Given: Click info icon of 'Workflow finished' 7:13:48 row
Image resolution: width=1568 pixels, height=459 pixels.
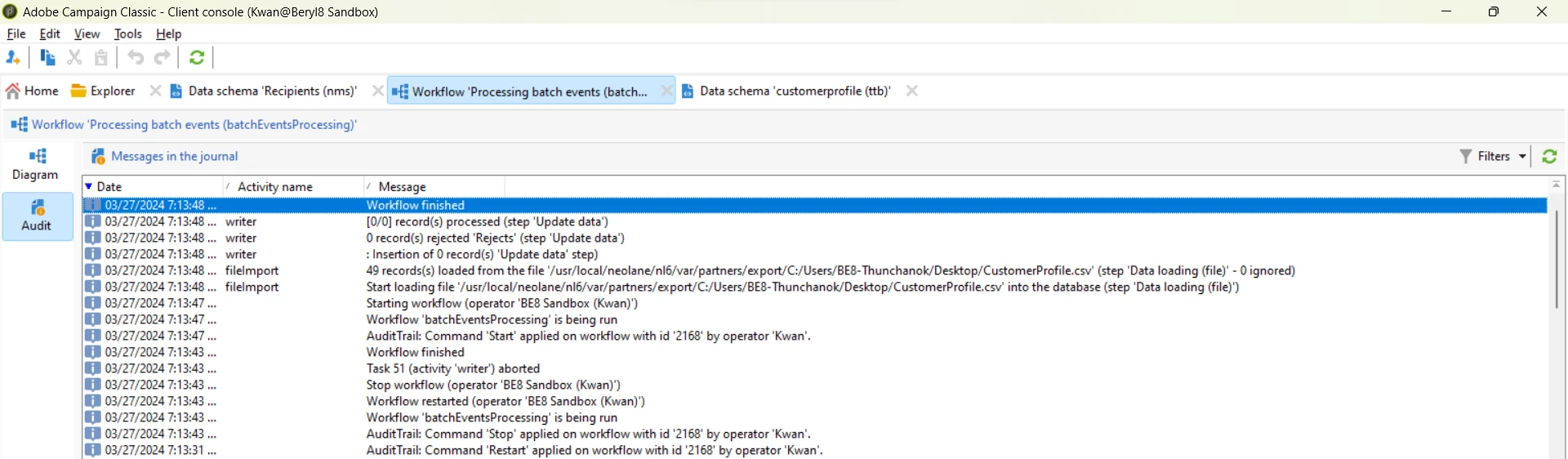Looking at the screenshot, I should click(x=93, y=205).
